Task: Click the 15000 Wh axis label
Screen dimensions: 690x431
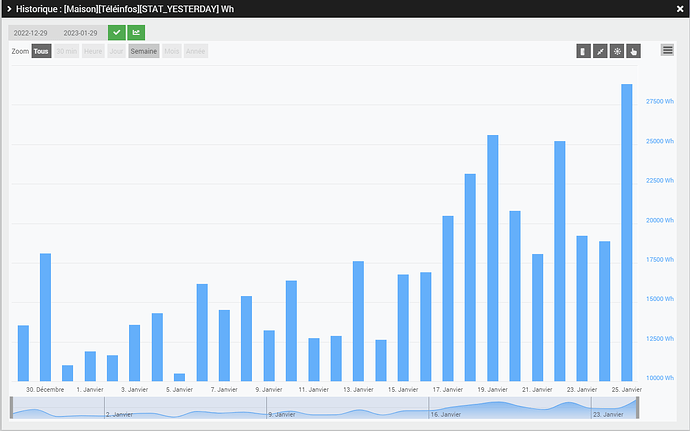Action: pyautogui.click(x=660, y=299)
